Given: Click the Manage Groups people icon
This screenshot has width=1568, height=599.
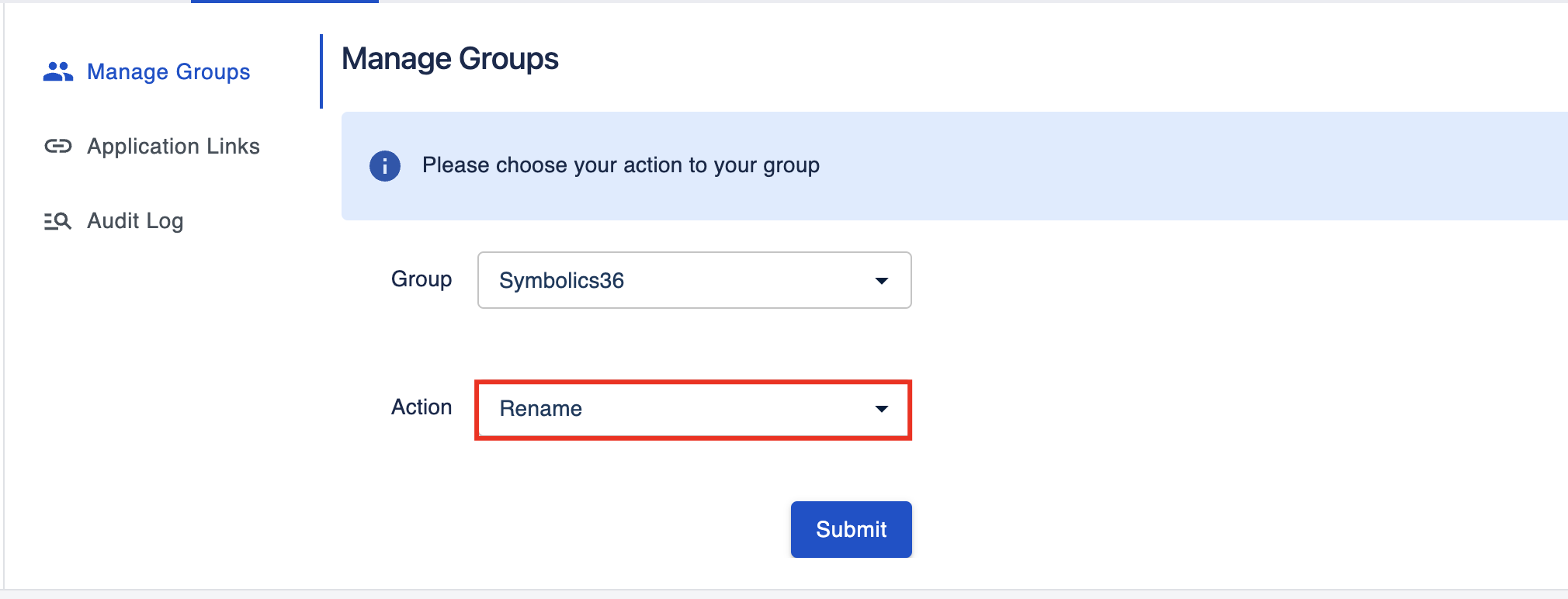Looking at the screenshot, I should [57, 71].
